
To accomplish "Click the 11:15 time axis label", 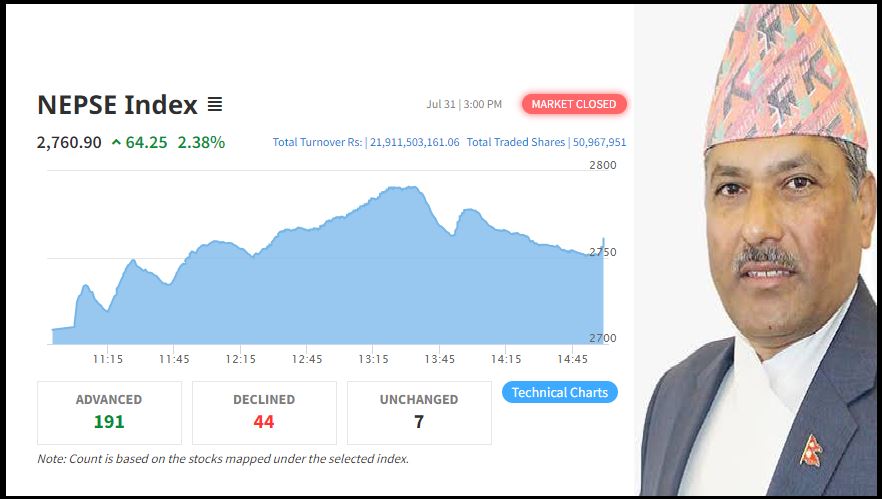I will [108, 359].
